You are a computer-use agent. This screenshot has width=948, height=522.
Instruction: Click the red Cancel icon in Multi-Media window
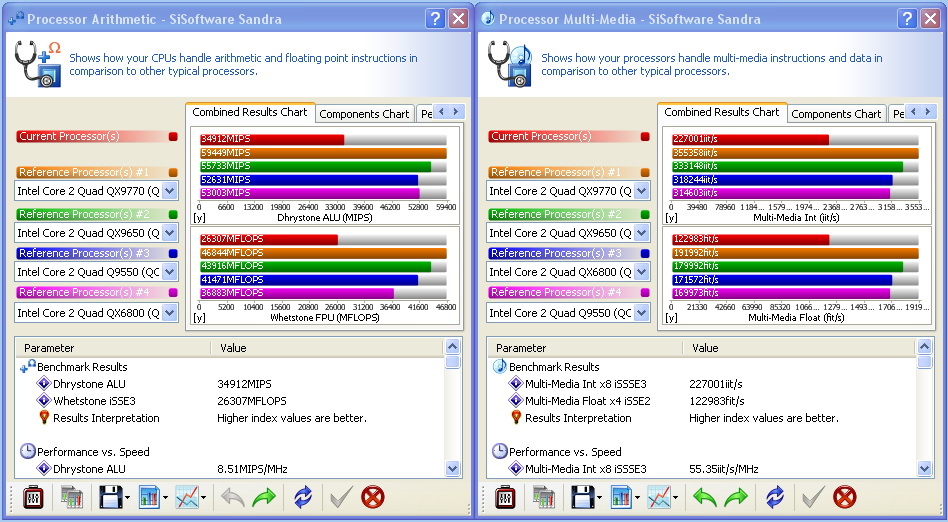coord(845,498)
